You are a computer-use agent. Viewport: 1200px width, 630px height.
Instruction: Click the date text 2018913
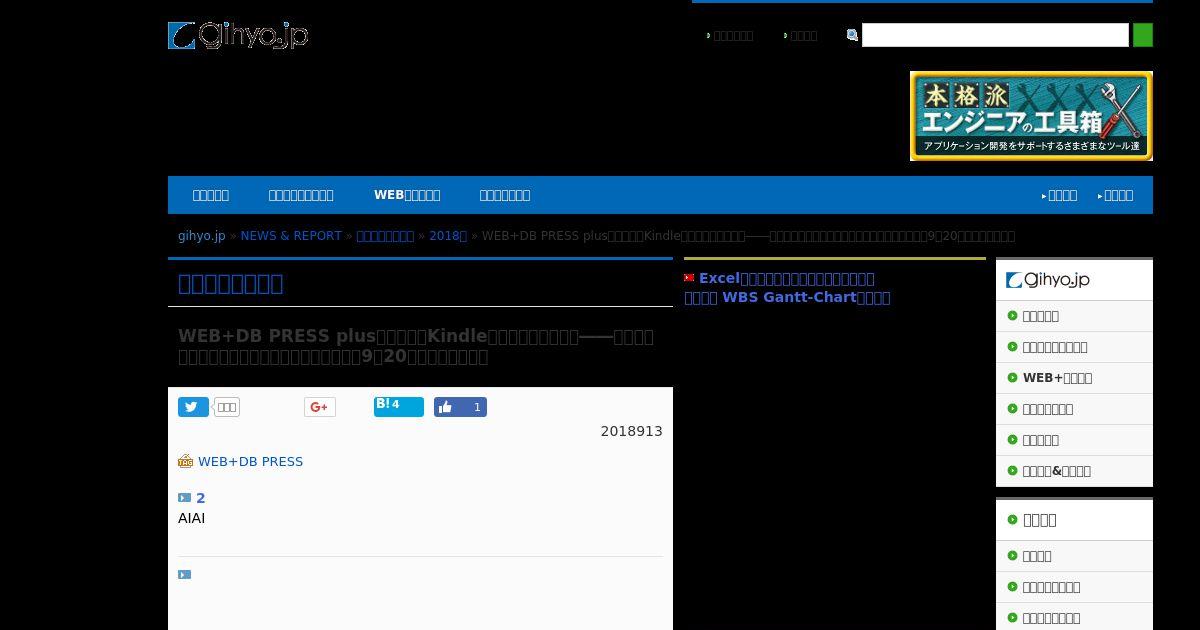click(631, 431)
